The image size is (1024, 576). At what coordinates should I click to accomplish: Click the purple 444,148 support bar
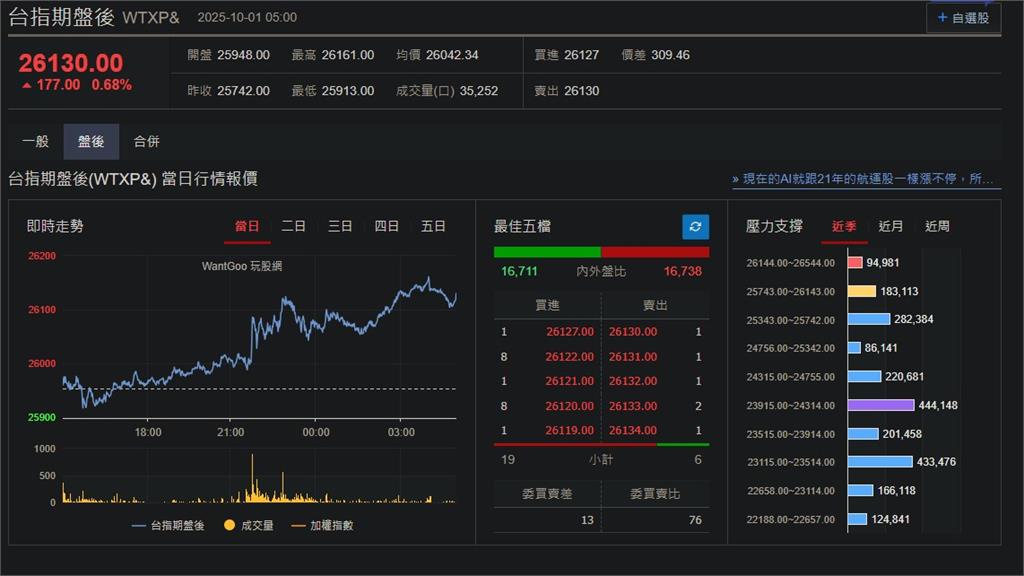point(881,405)
